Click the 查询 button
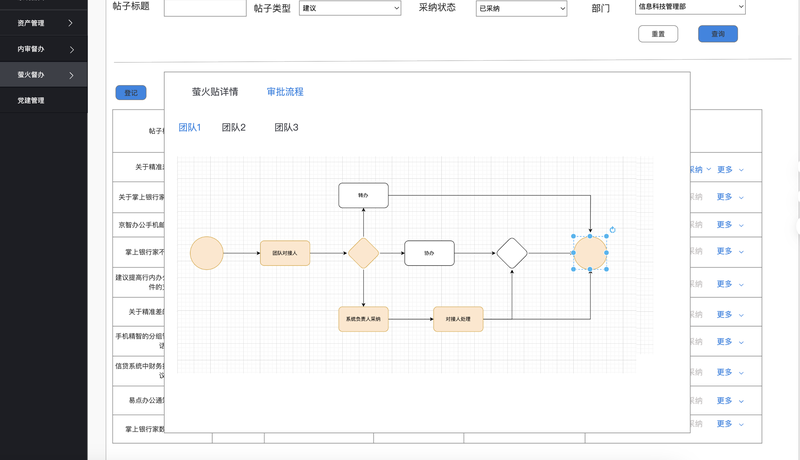Image resolution: width=800 pixels, height=460 pixels. click(718, 34)
